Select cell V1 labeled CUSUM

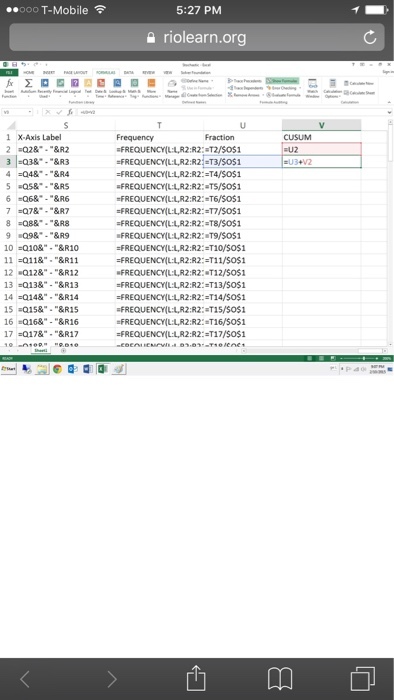click(321, 137)
